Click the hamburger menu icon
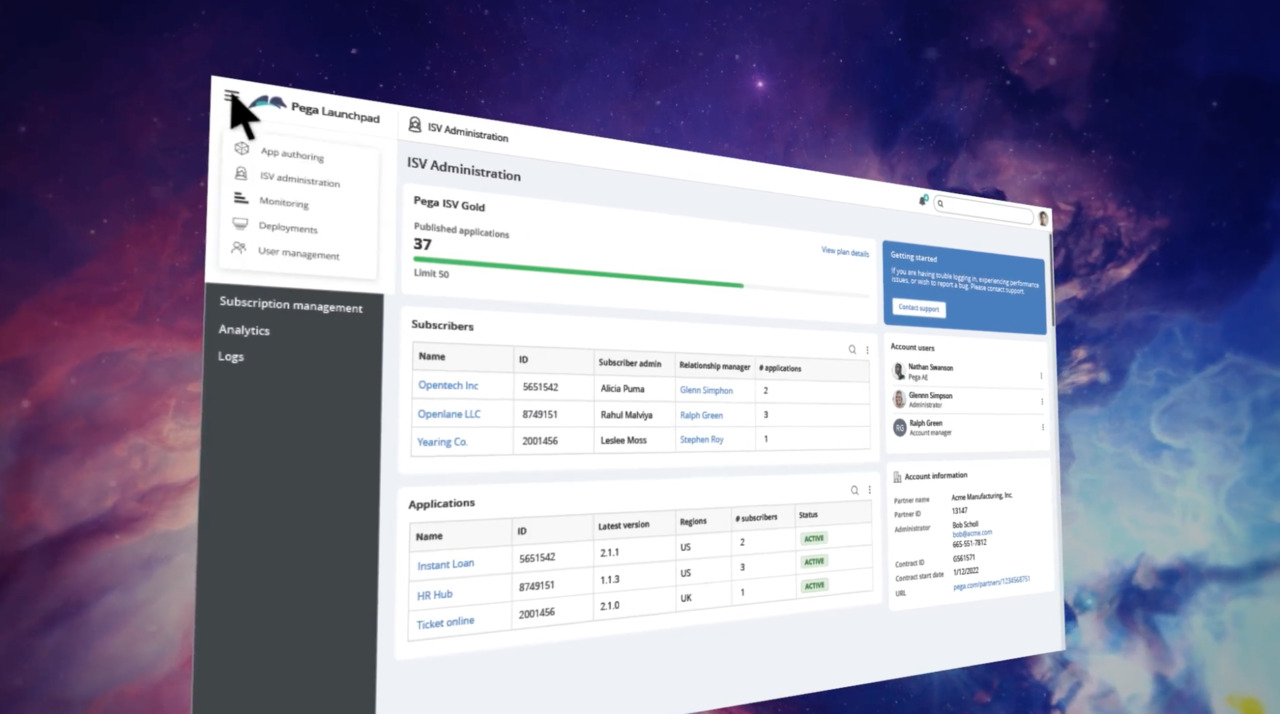Image resolution: width=1280 pixels, height=714 pixels. pos(231,96)
